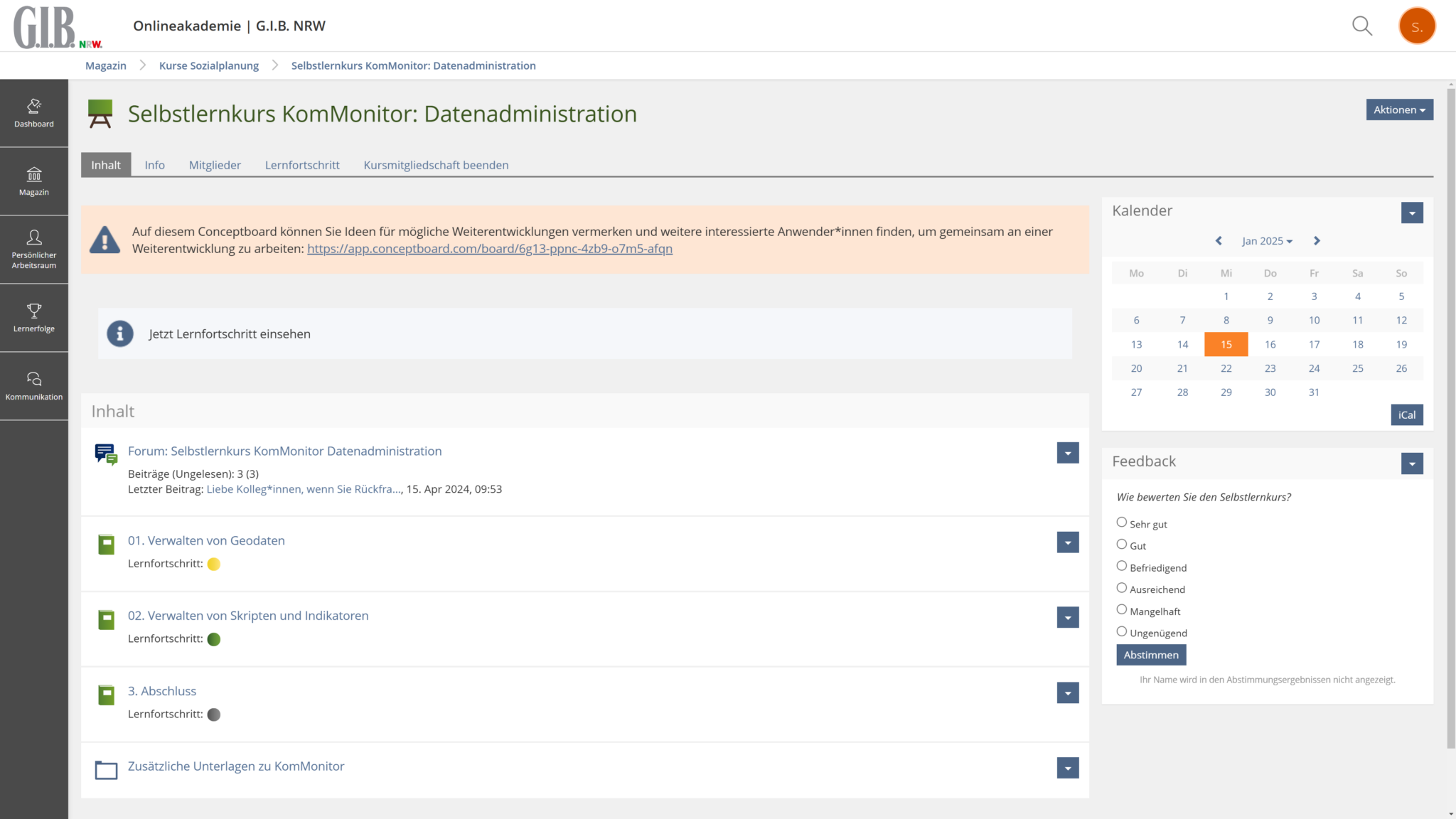This screenshot has height=819, width=1456.
Task: Click the folder icon for Zusätzliche Unterlagen
Action: coord(106,770)
